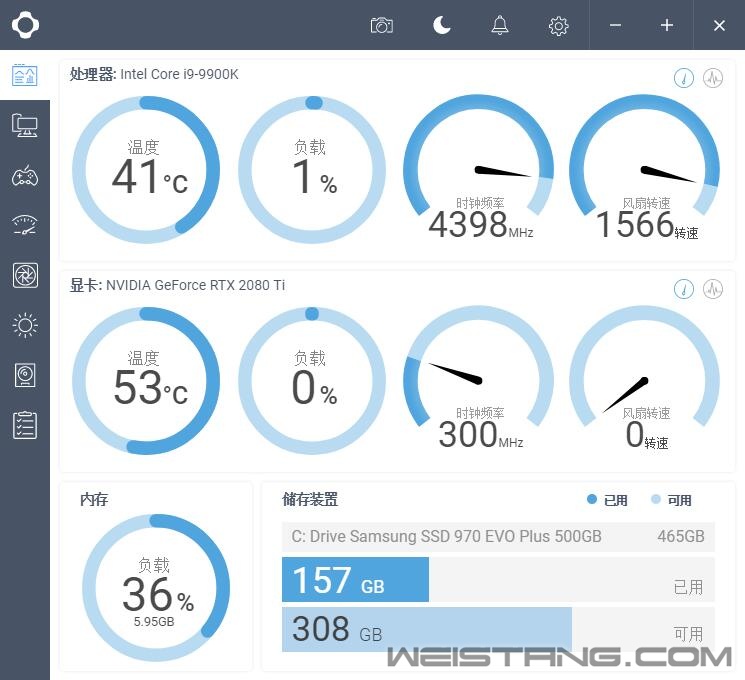The width and height of the screenshot is (745, 680).
Task: Open notifications bell icon
Action: (x=500, y=25)
